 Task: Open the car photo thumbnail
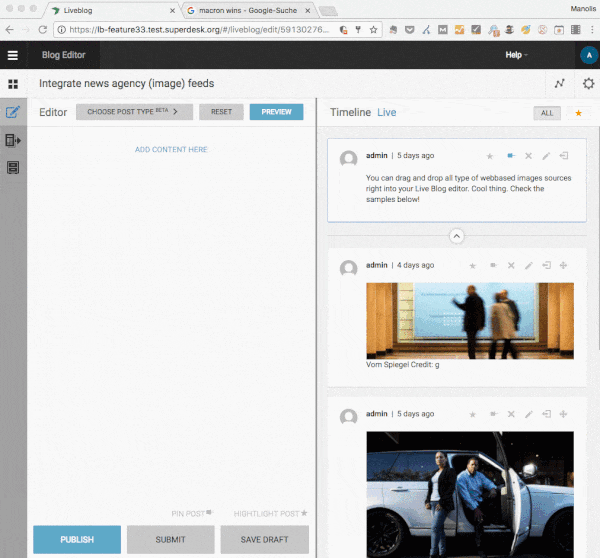click(470, 494)
